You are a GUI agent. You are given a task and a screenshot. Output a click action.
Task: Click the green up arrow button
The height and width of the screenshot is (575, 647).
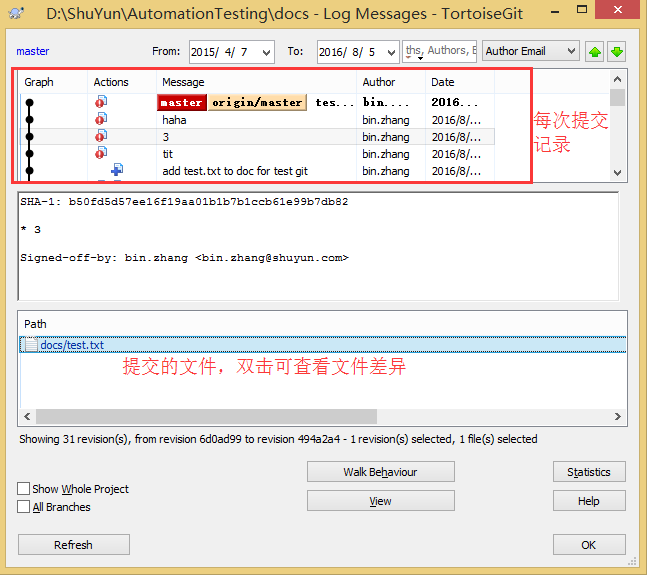point(595,52)
